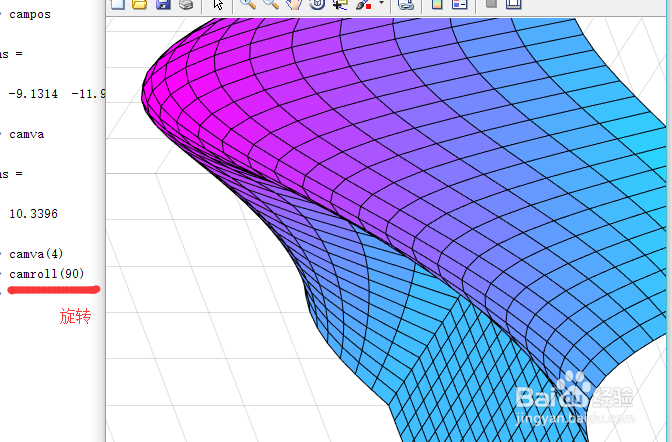Select the Data Cursor tool

pyautogui.click(x=340, y=4)
